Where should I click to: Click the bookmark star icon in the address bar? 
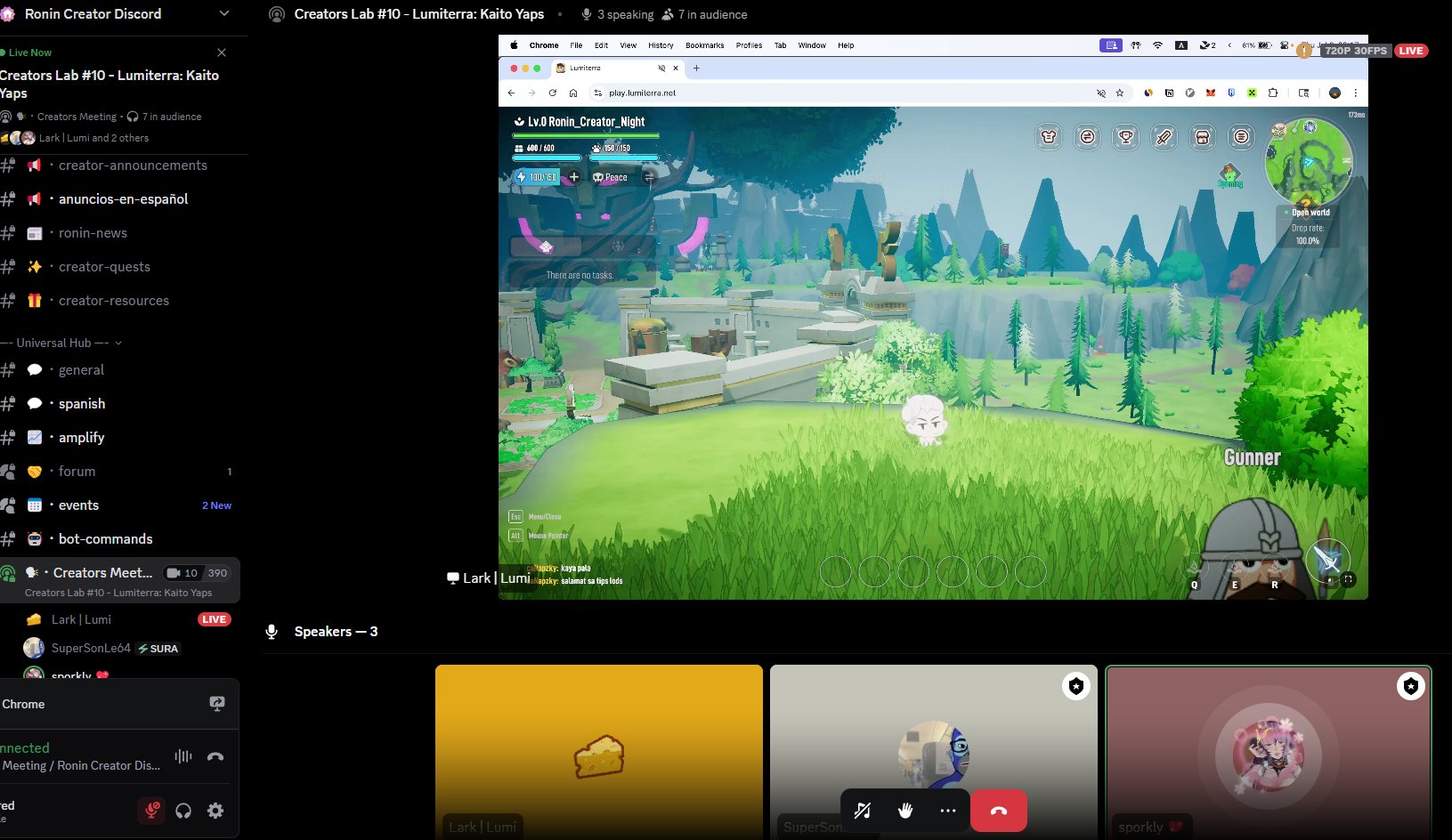pos(1120,93)
